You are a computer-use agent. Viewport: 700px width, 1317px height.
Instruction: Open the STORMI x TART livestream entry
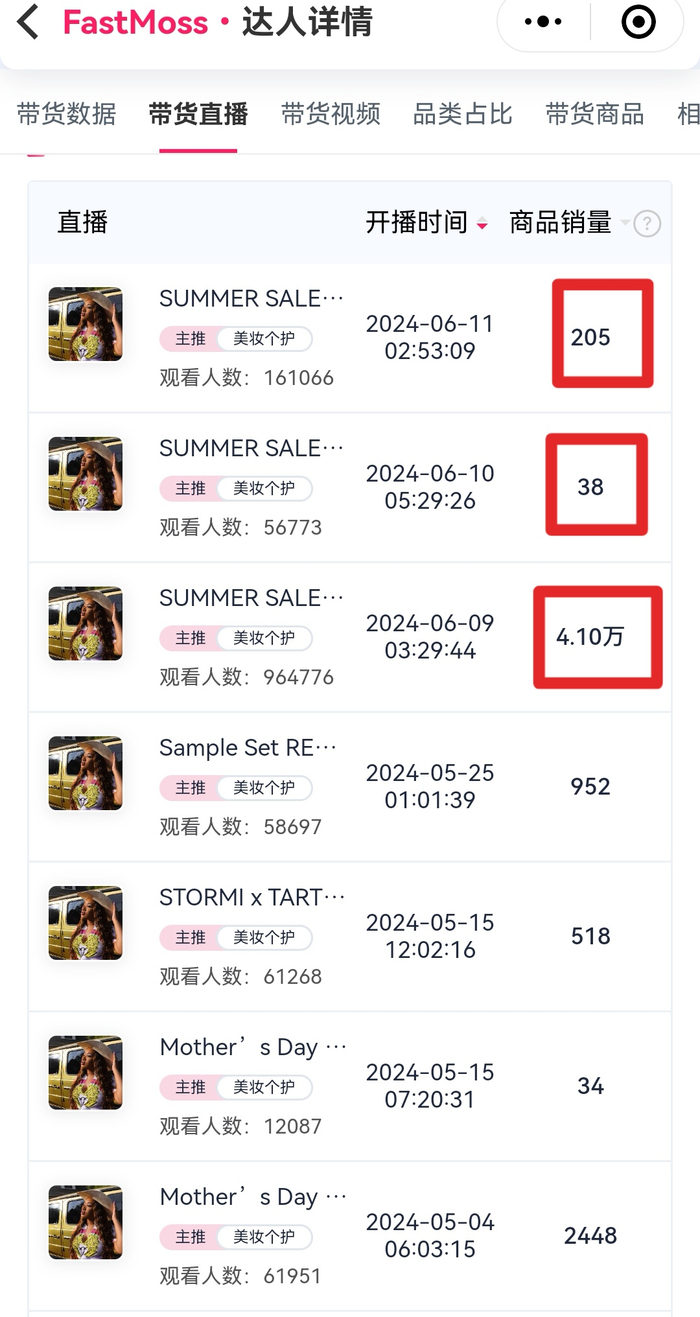[x=248, y=897]
